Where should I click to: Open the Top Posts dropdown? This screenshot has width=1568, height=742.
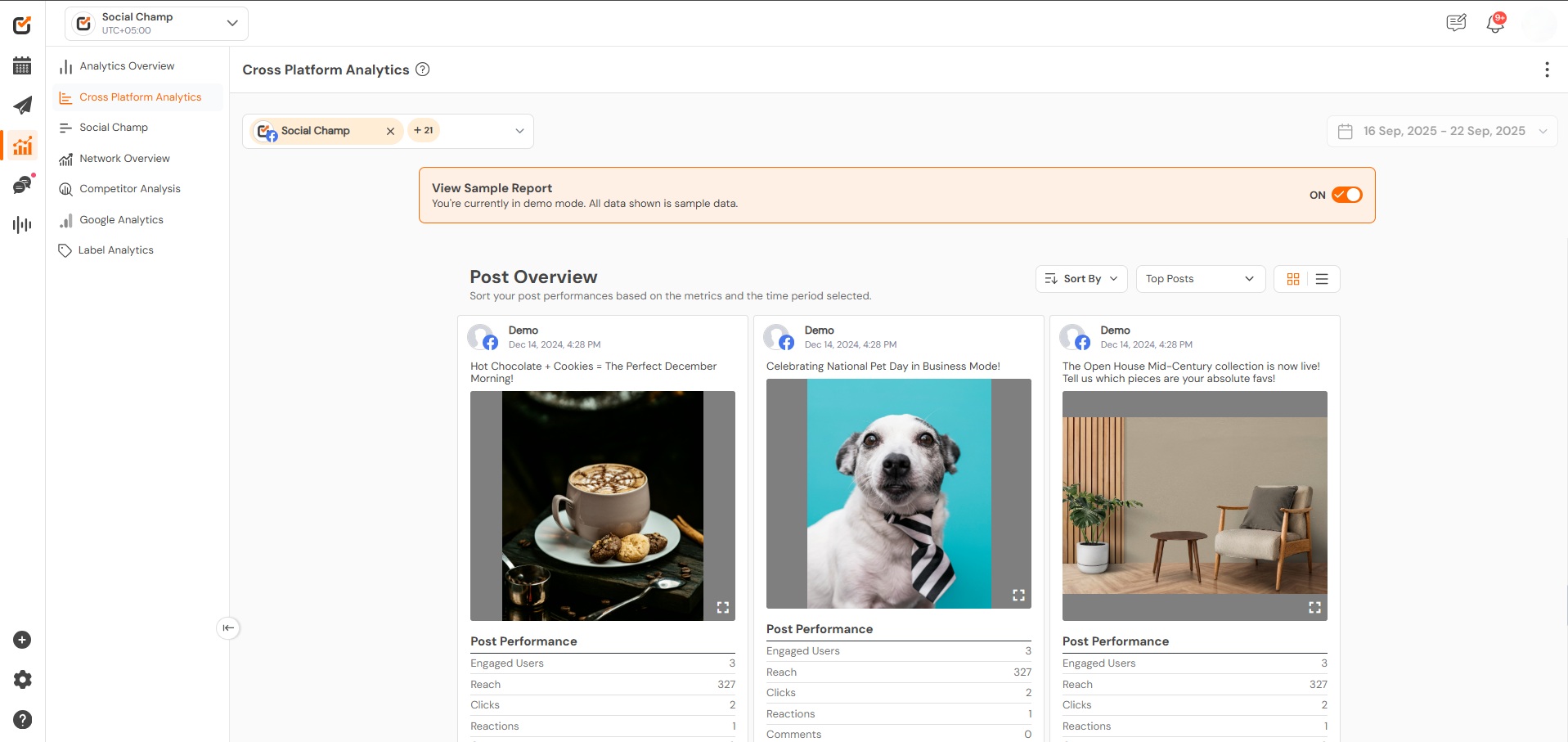pyautogui.click(x=1200, y=279)
